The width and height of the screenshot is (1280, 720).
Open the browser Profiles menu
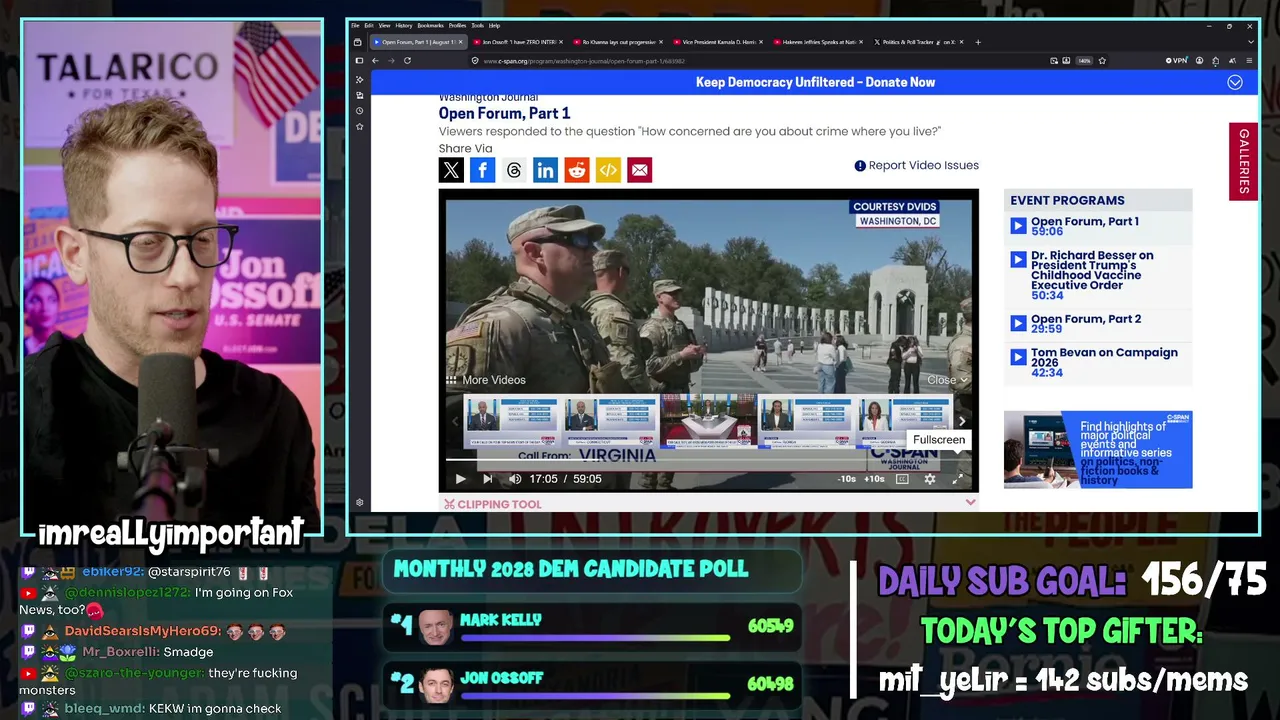(x=457, y=25)
